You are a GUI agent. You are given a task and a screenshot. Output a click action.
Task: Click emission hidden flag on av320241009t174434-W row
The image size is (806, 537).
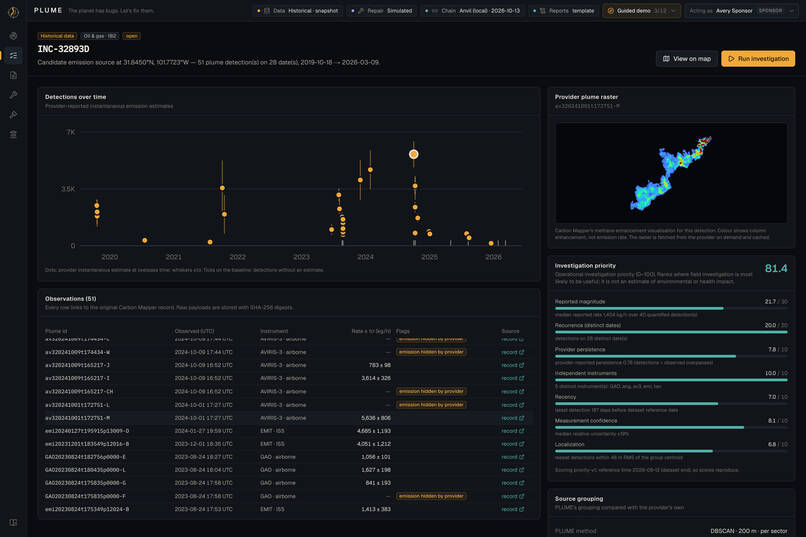pyautogui.click(x=431, y=352)
